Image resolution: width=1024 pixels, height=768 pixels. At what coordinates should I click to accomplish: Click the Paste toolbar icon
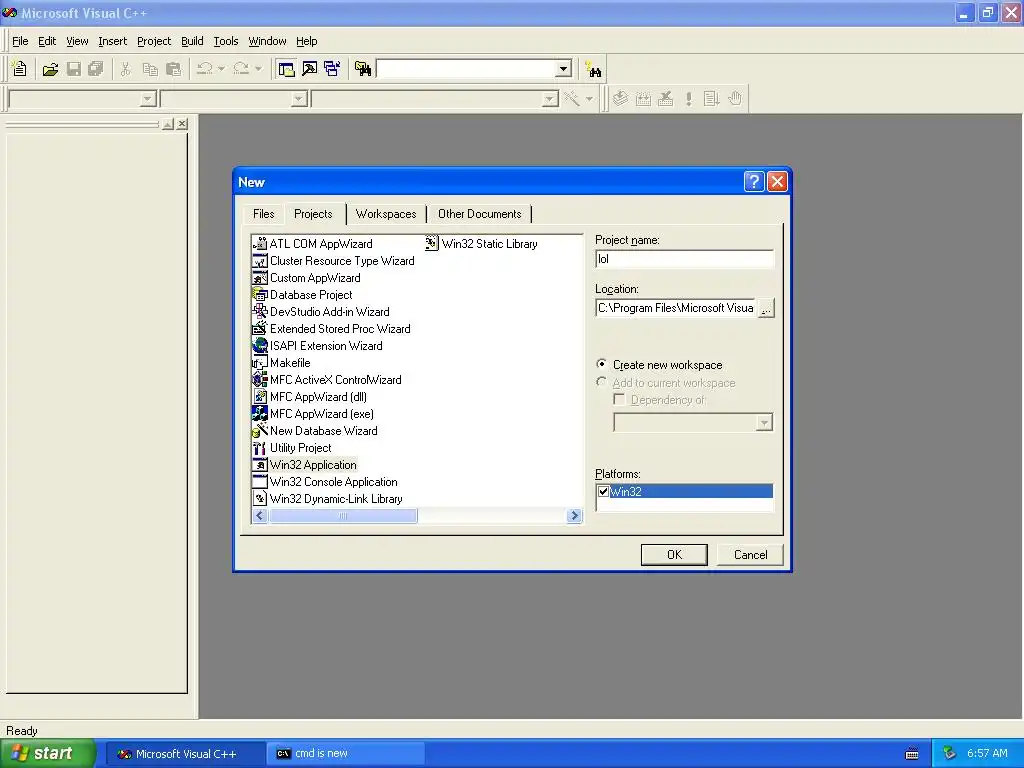coord(173,69)
